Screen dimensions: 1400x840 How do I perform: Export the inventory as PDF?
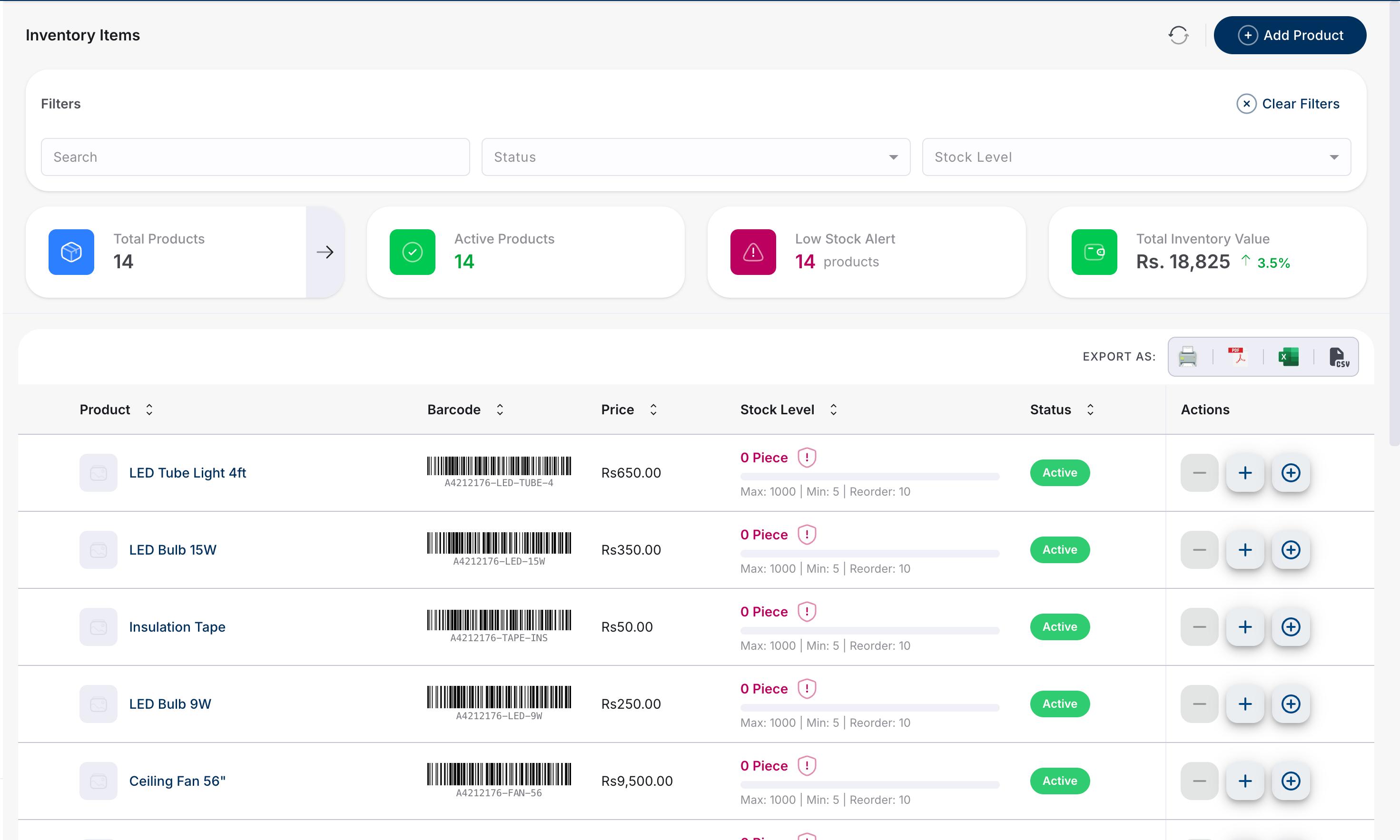pyautogui.click(x=1238, y=357)
